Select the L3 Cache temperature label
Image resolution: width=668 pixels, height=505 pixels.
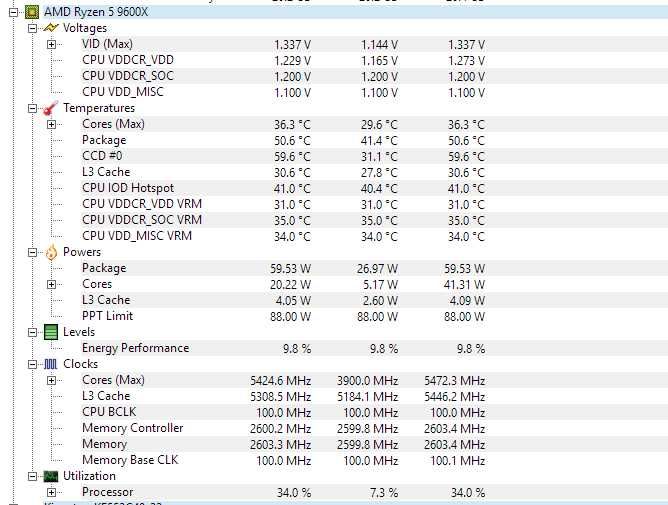tap(106, 172)
